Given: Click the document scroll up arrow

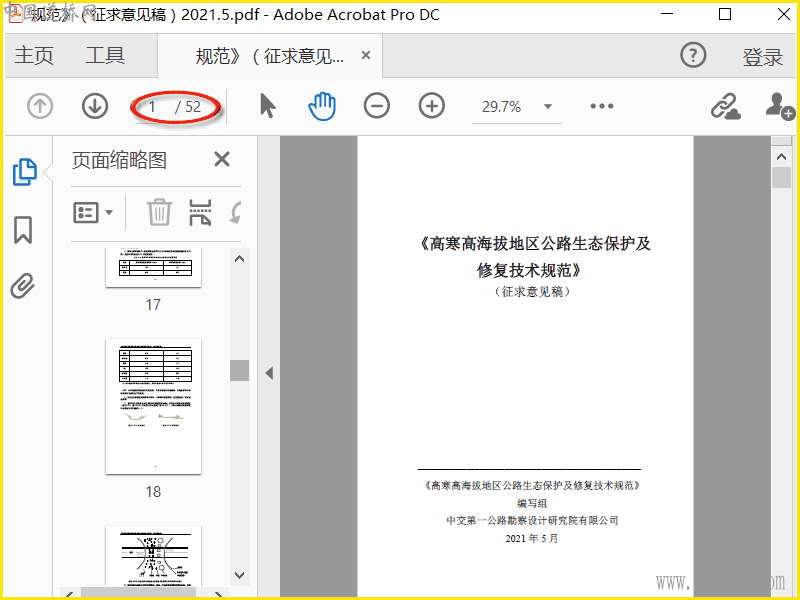Looking at the screenshot, I should pos(781,157).
